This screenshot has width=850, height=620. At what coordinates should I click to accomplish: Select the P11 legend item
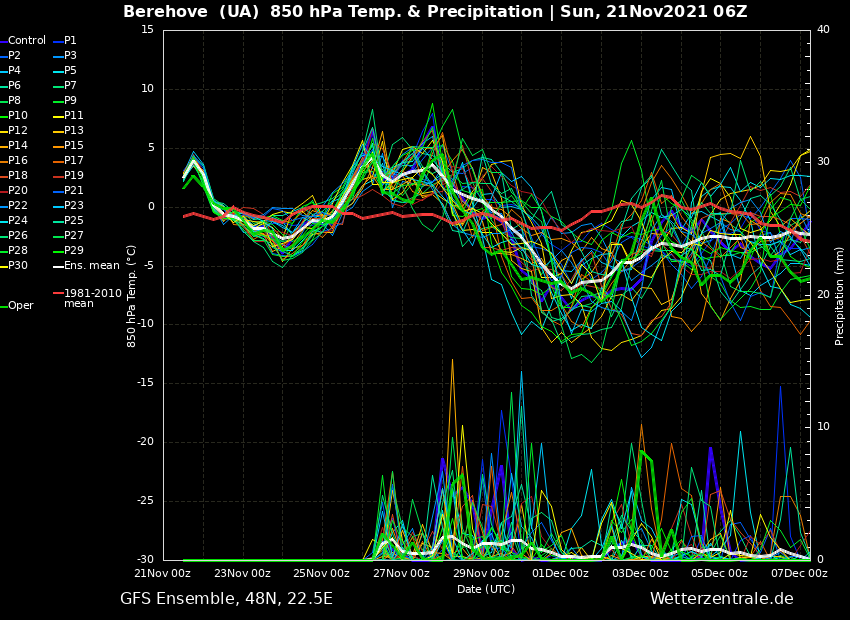(x=74, y=116)
